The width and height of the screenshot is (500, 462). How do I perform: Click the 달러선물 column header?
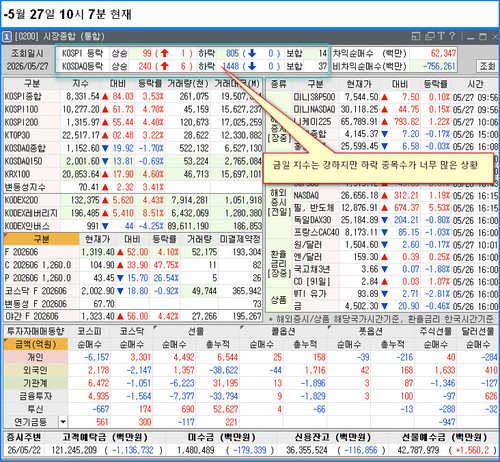tap(478, 331)
